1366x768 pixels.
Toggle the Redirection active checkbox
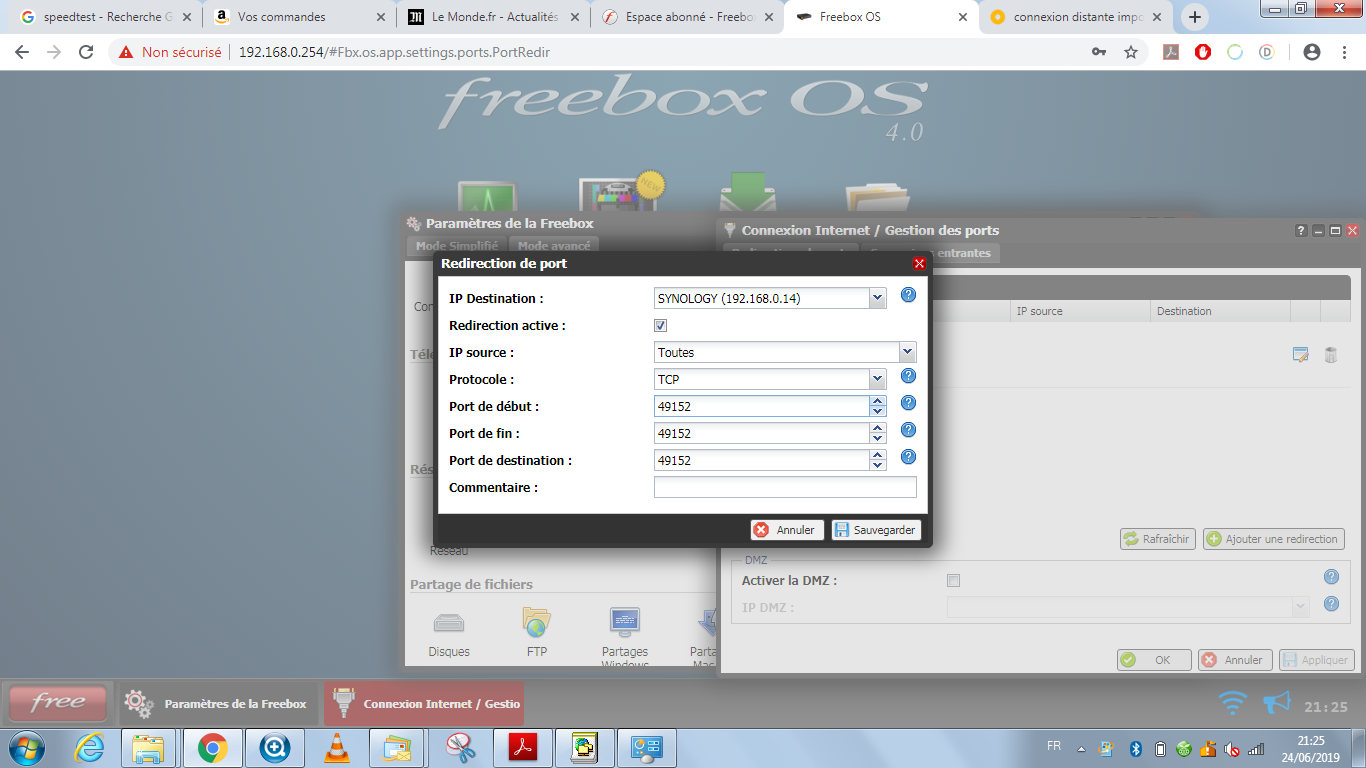(x=660, y=325)
